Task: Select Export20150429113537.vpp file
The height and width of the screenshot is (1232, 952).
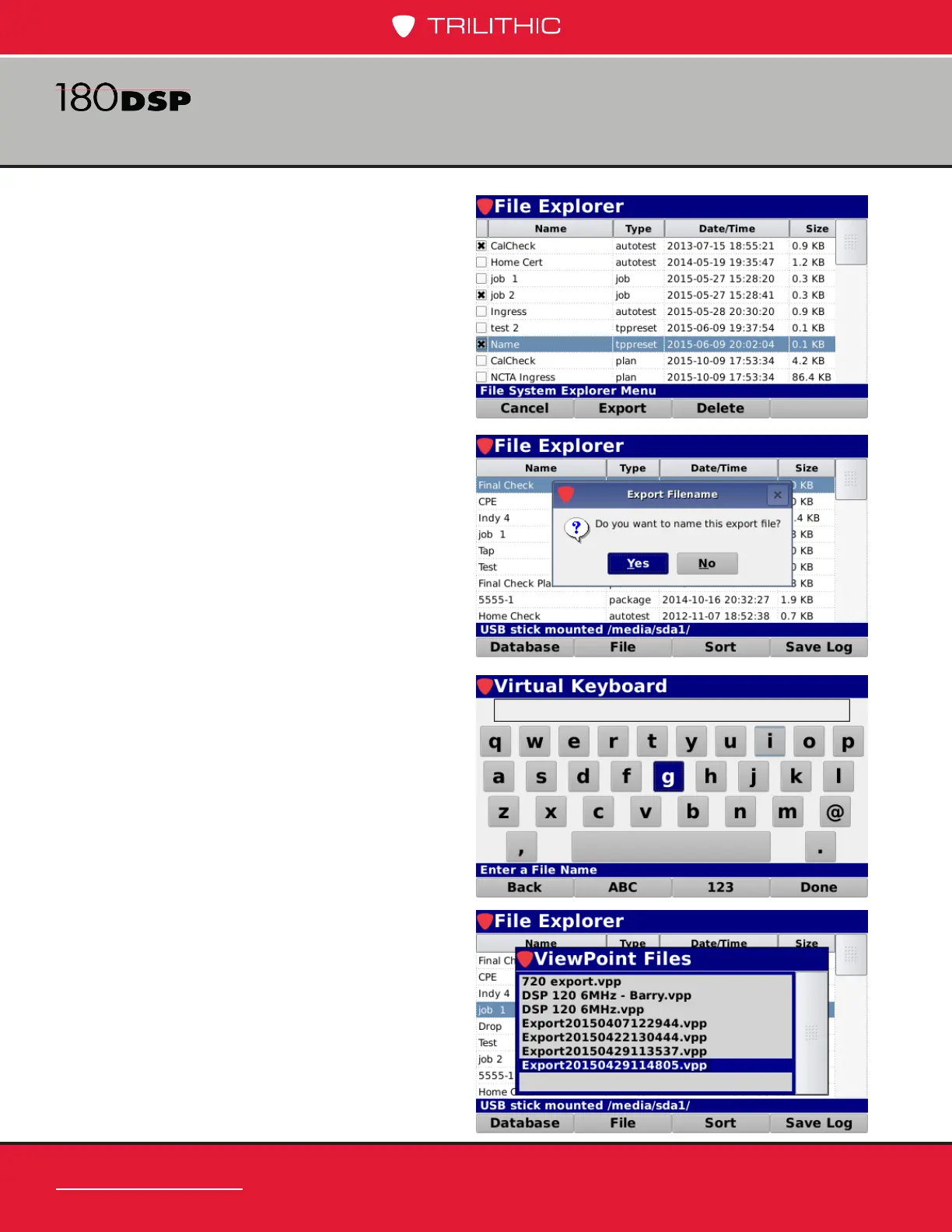Action: 656,1052
